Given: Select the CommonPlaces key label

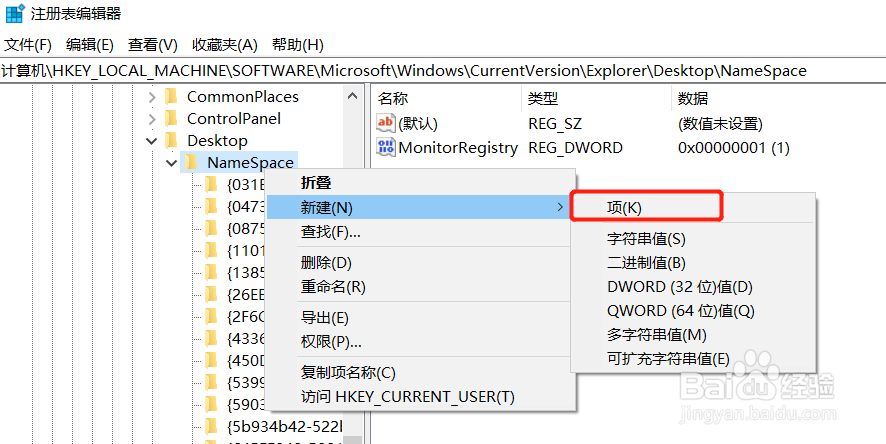Looking at the screenshot, I should tap(243, 97).
